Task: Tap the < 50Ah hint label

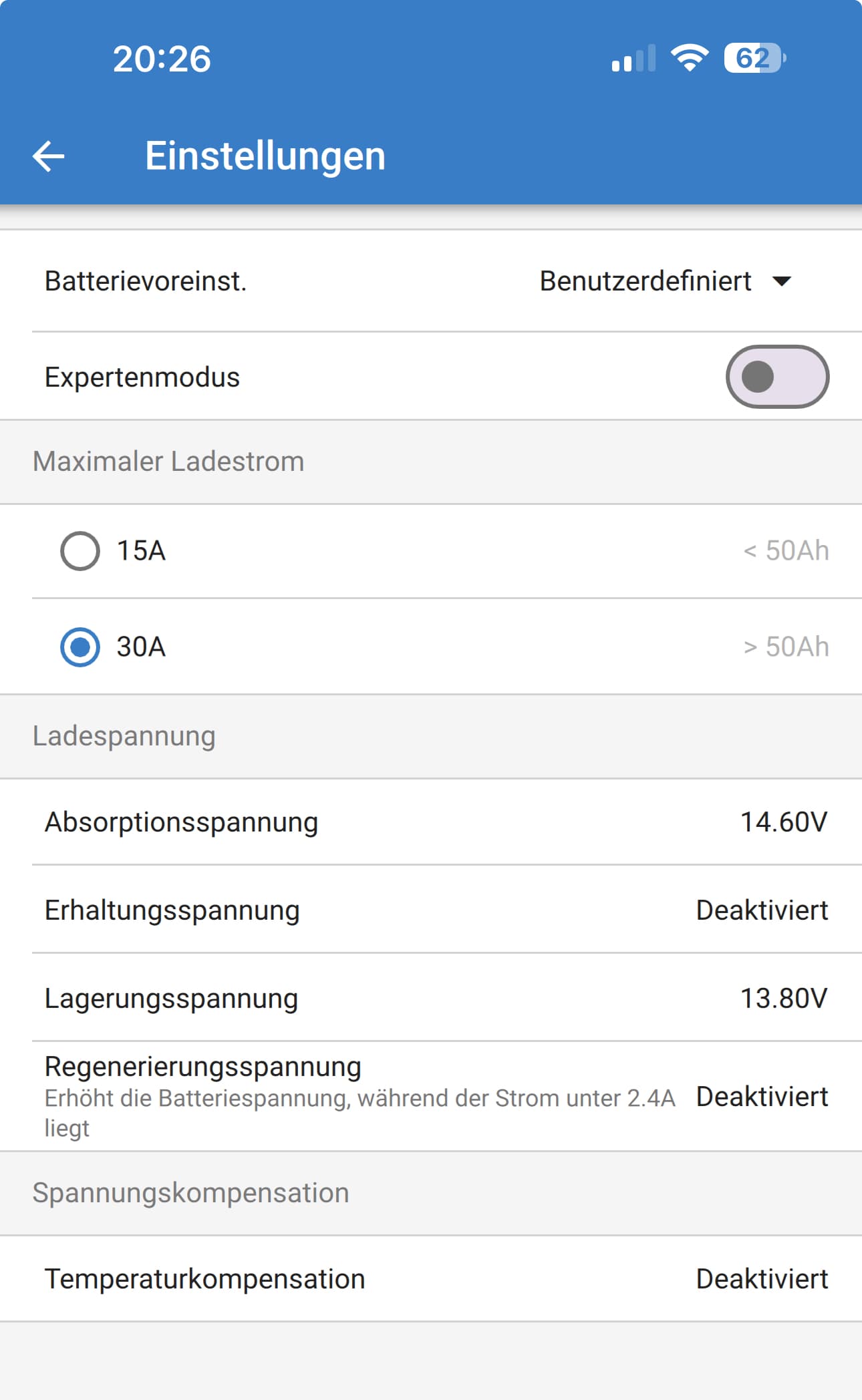Action: pos(786,551)
